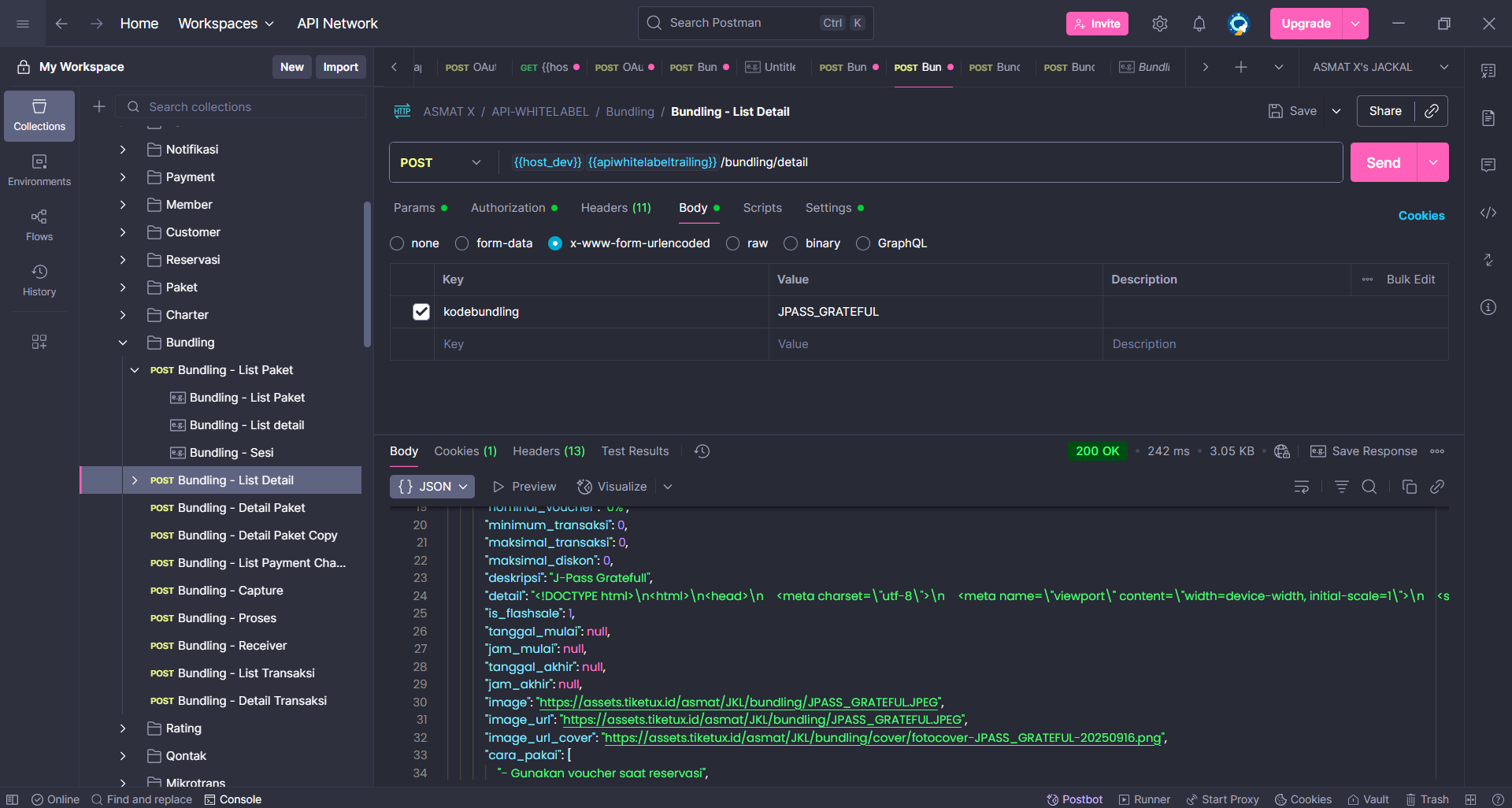Click the Cookies link

pyautogui.click(x=1421, y=216)
